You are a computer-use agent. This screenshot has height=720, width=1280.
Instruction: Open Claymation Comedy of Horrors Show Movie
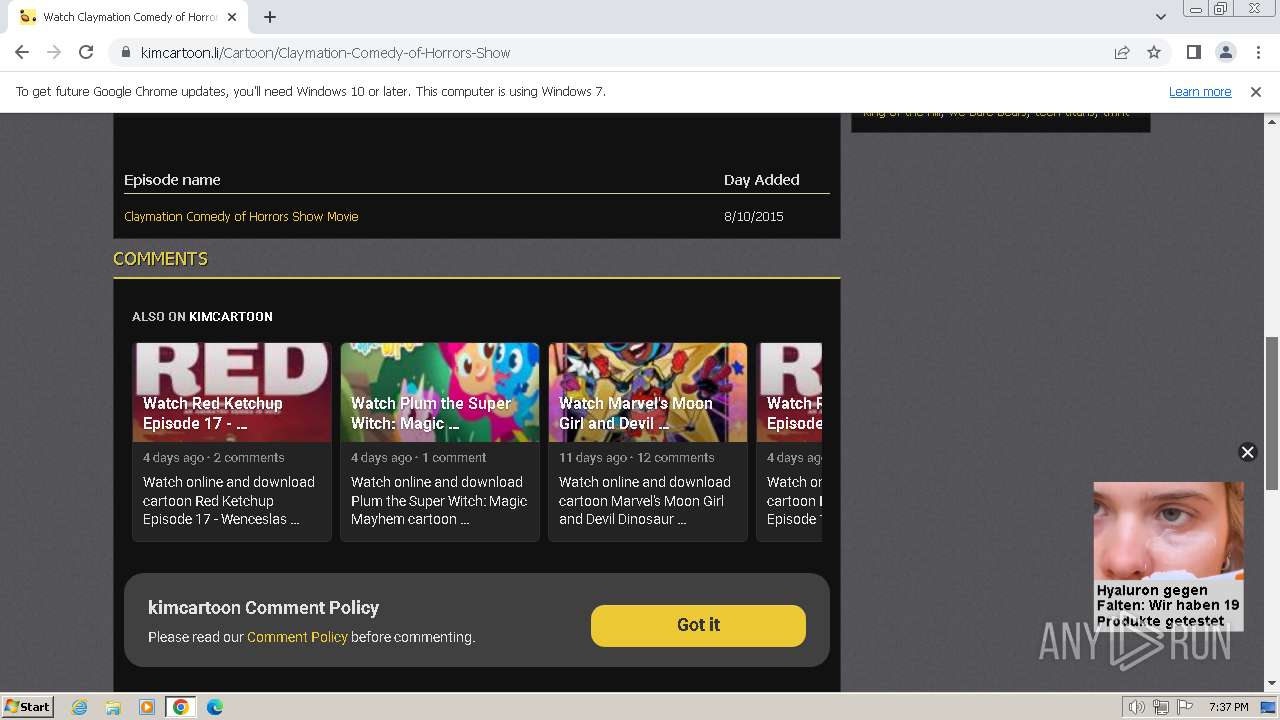pos(241,216)
